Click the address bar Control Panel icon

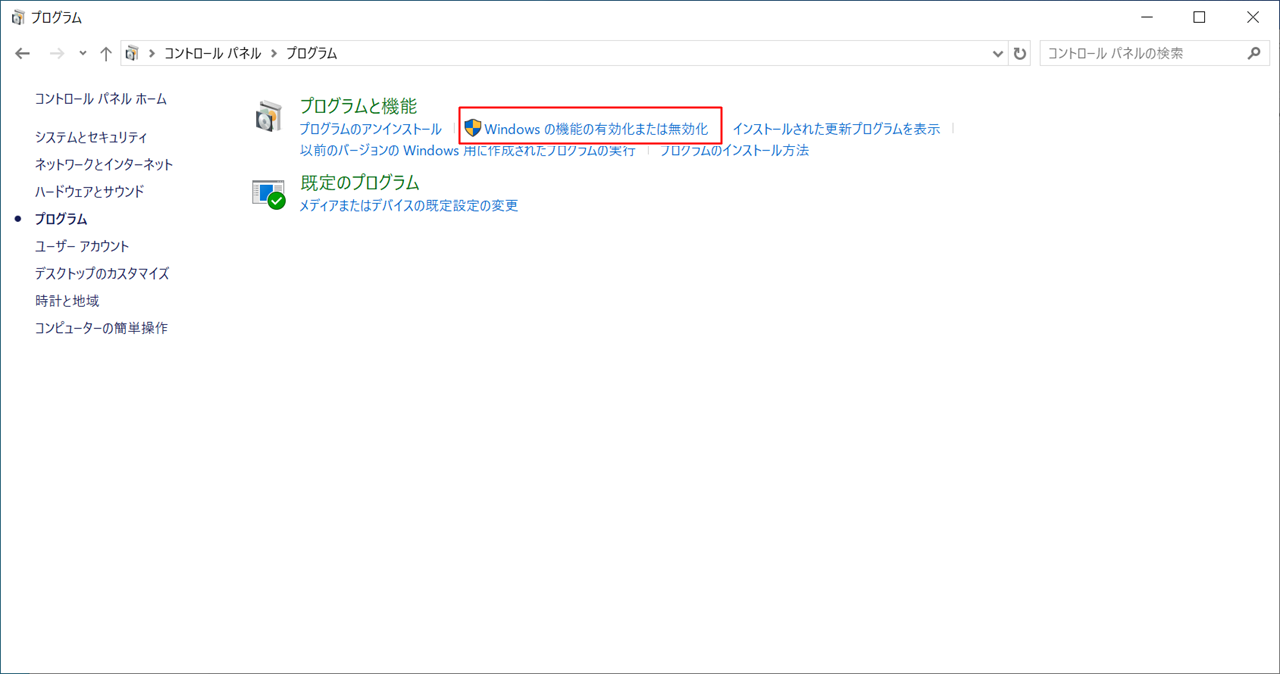pyautogui.click(x=133, y=54)
